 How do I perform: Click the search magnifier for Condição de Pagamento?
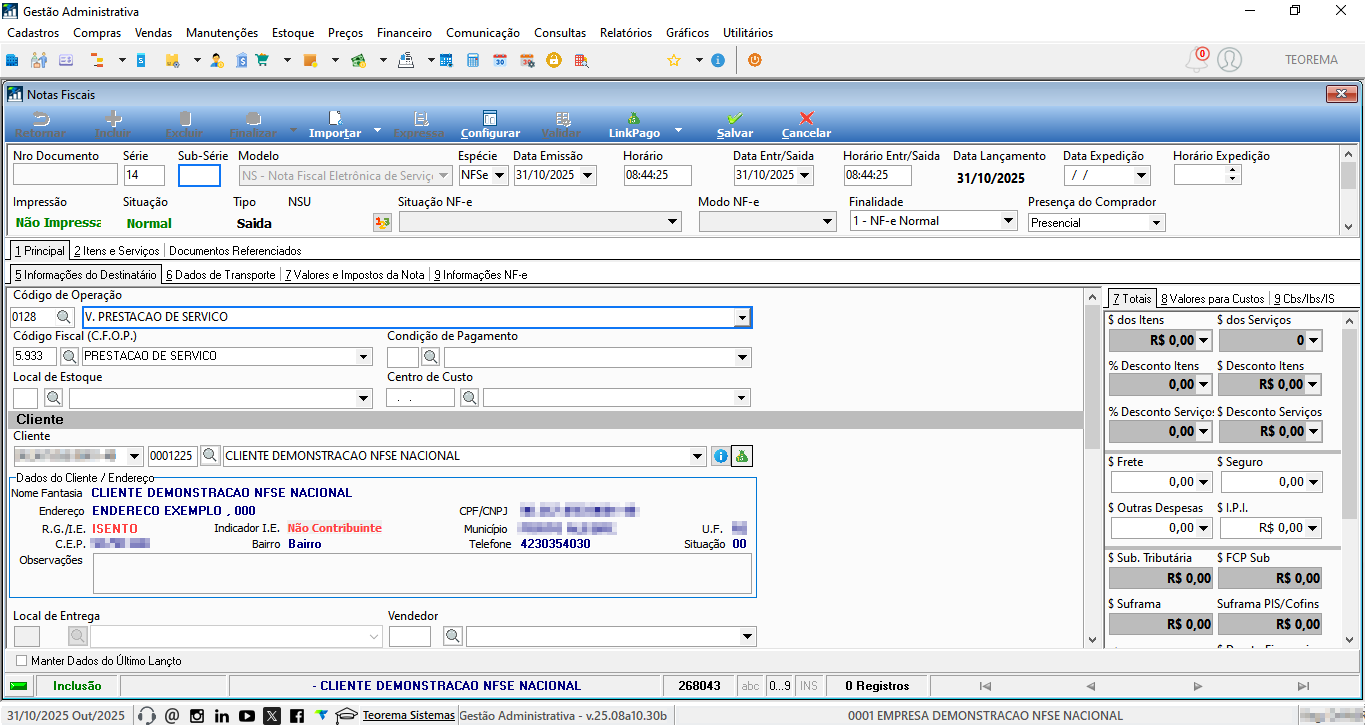[430, 356]
